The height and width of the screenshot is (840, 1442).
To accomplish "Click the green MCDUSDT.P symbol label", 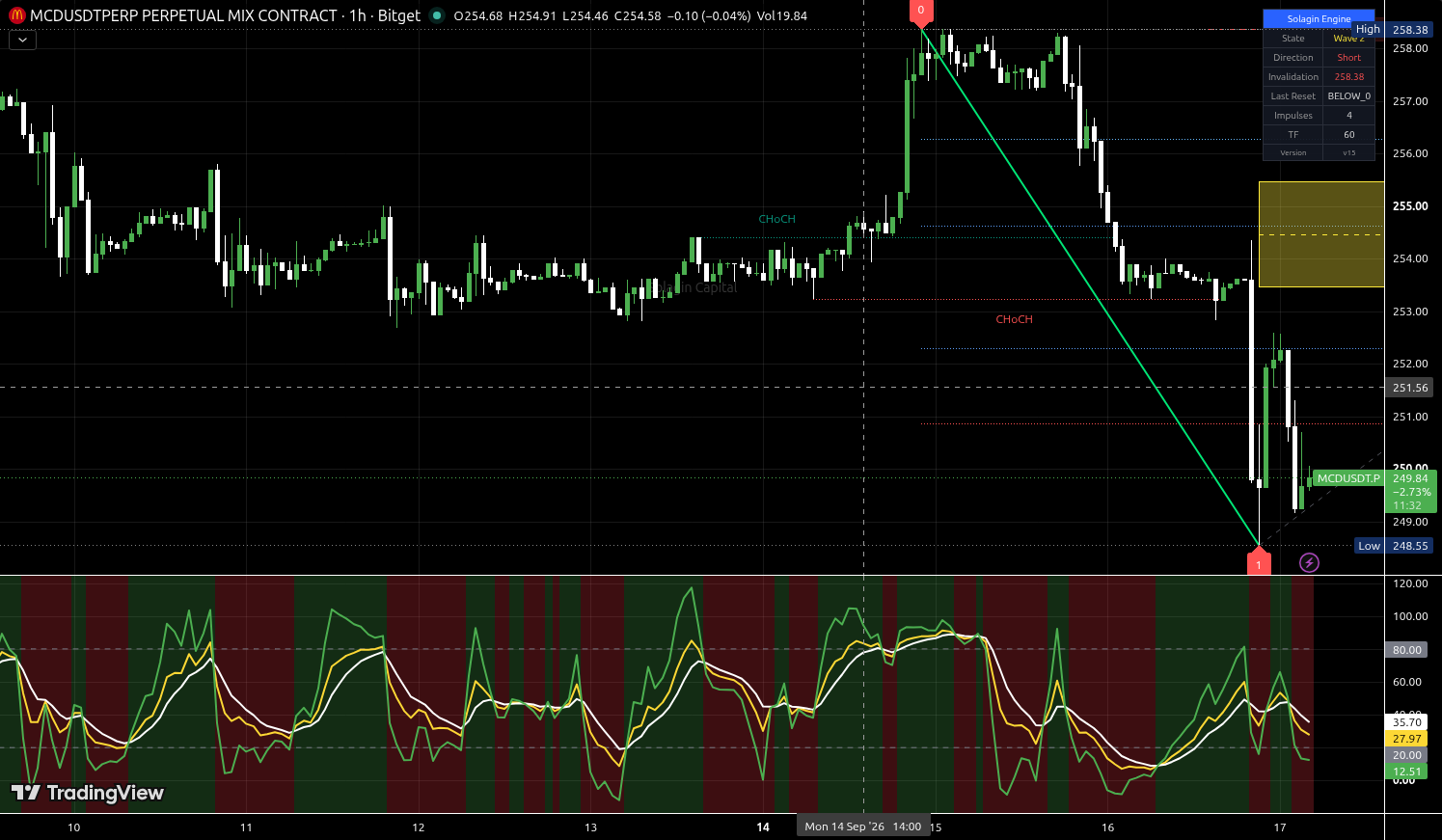I will pos(1348,478).
